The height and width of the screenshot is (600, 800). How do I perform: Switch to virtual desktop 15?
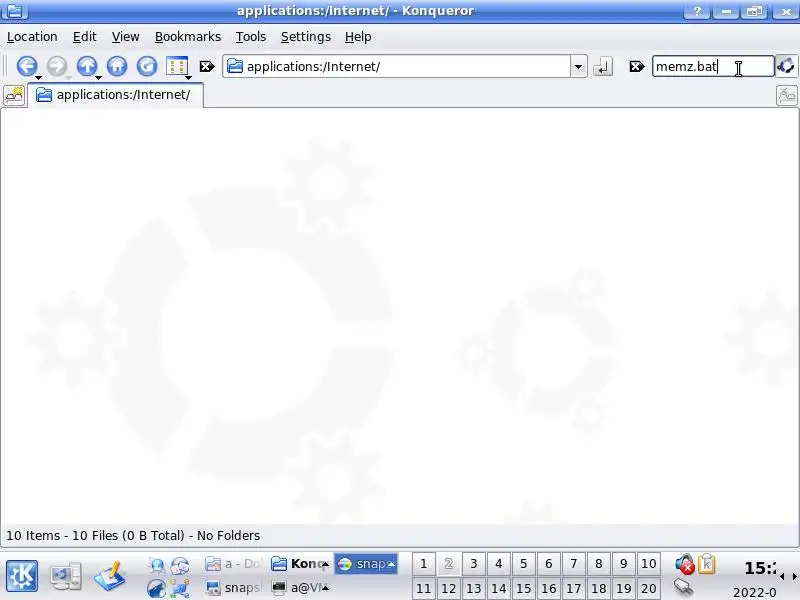[523, 588]
